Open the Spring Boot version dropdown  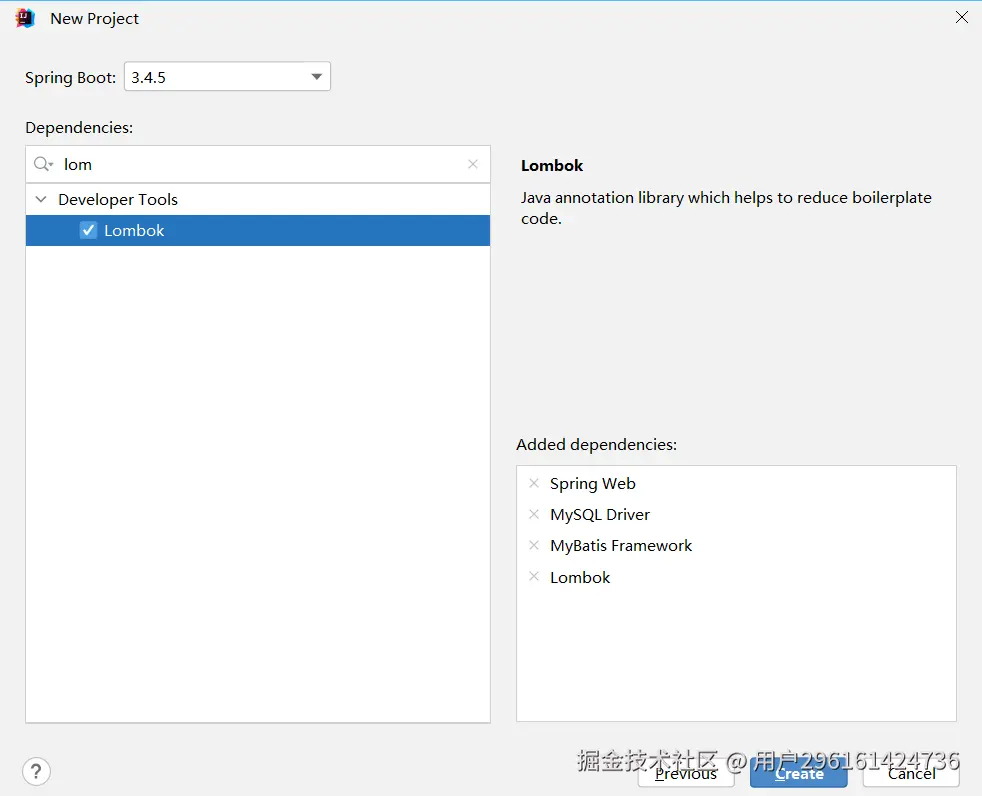227,76
